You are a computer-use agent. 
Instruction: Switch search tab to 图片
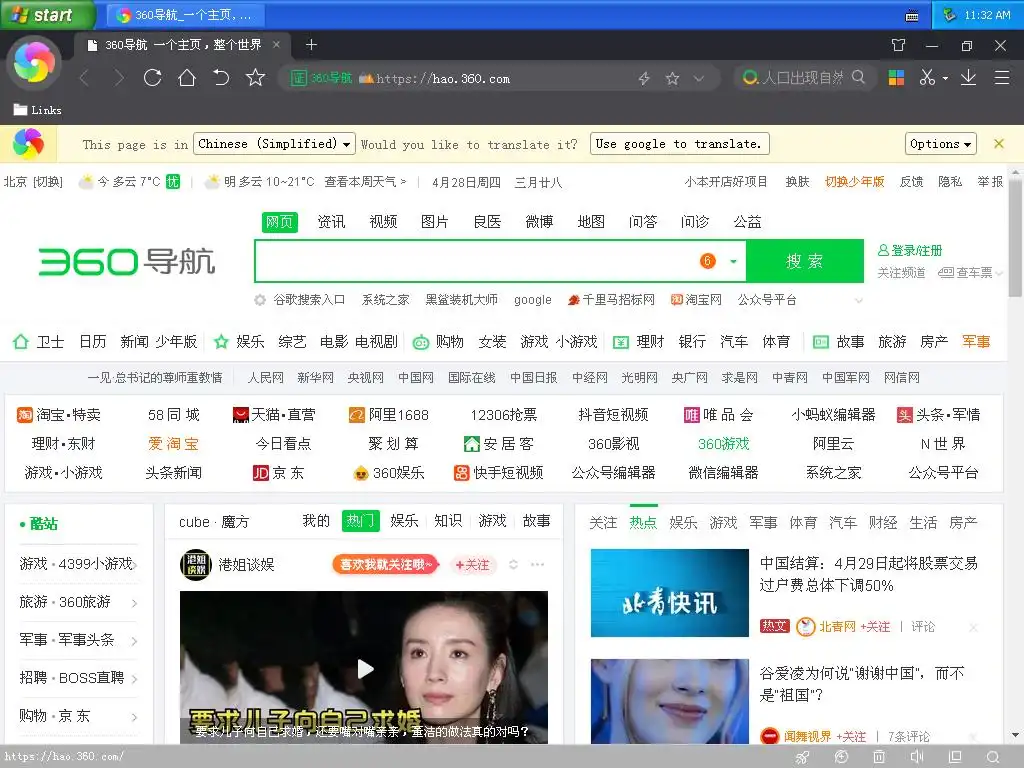[x=435, y=222]
